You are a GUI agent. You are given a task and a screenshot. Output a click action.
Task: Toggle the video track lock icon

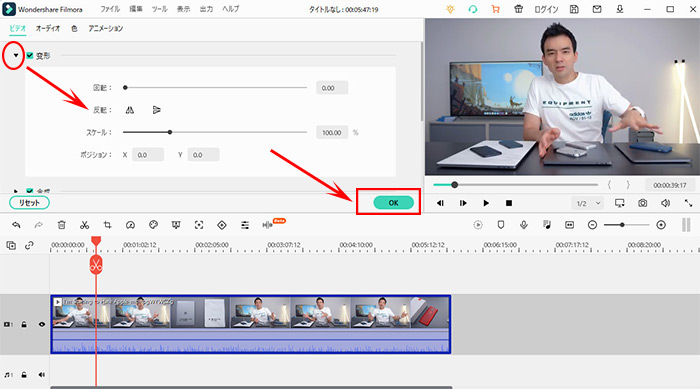[24, 324]
